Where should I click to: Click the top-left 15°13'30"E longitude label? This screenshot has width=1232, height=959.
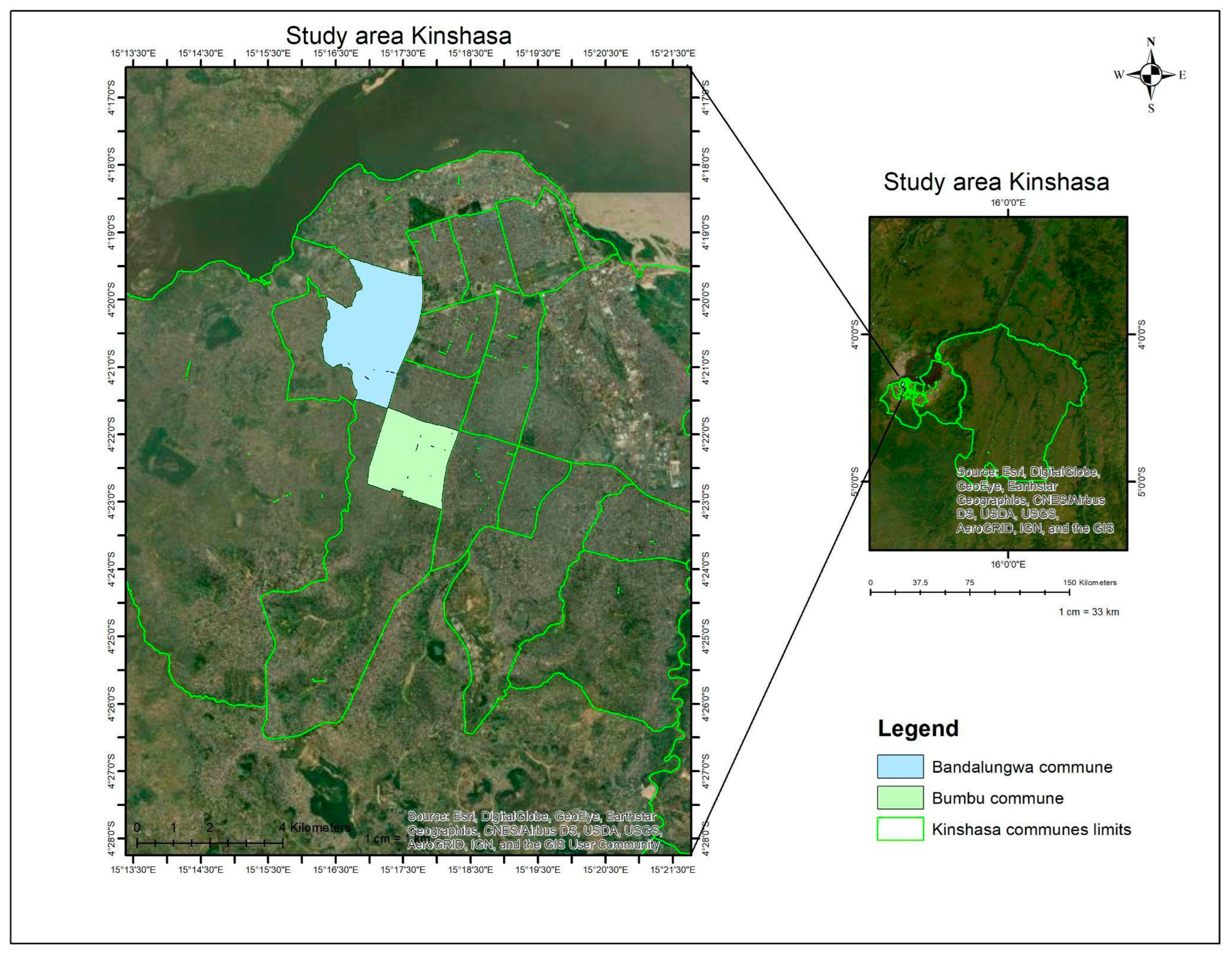coord(133,54)
